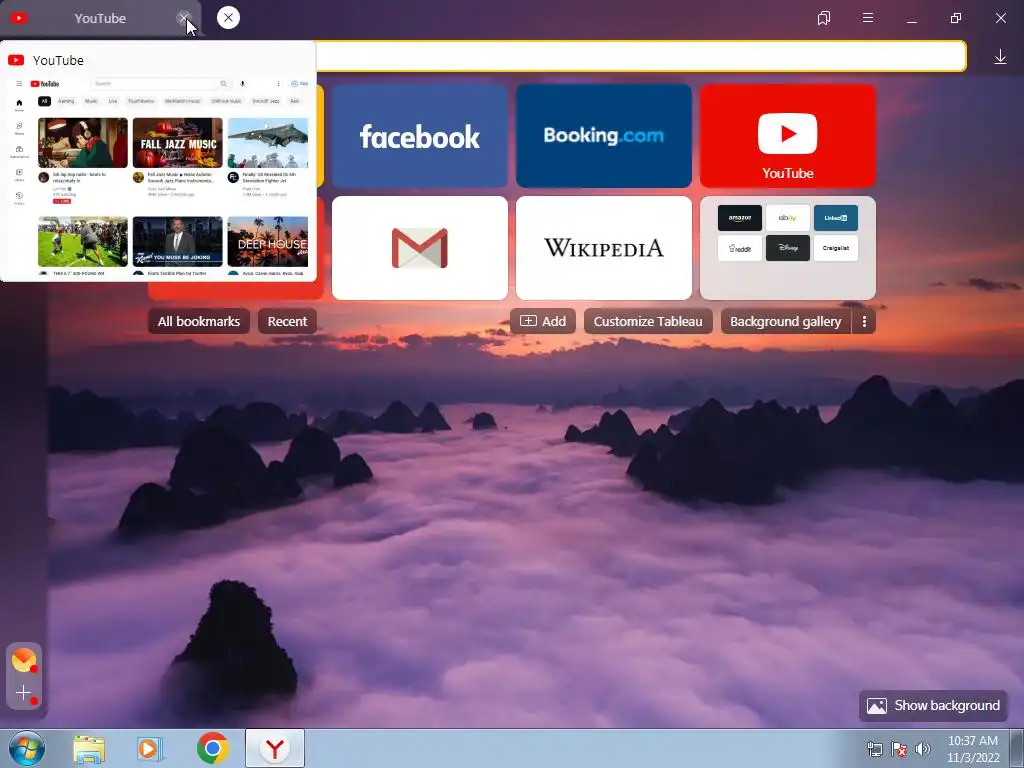Screen dimensions: 1024x768
Task: Open the mail icon in sidebar
Action: [x=24, y=660]
